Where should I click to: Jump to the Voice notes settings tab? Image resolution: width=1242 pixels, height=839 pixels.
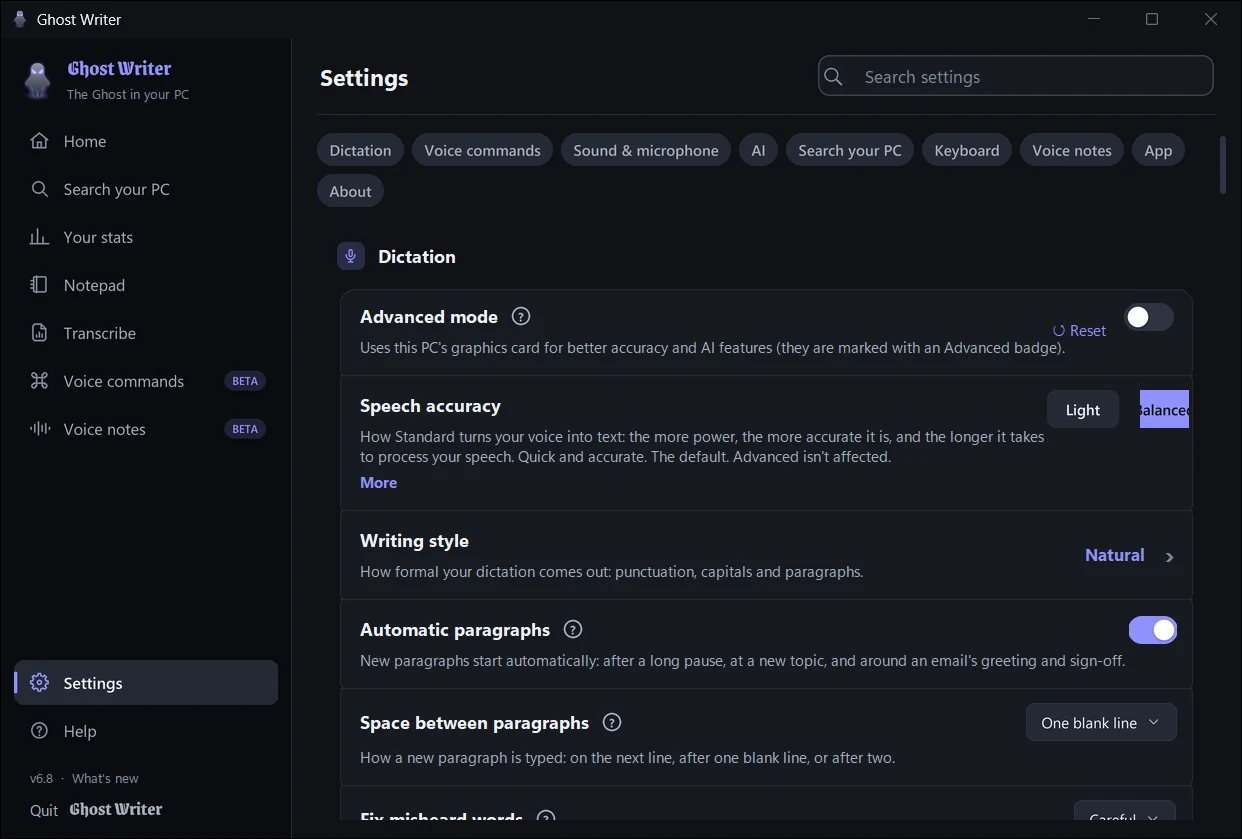[x=1072, y=150]
